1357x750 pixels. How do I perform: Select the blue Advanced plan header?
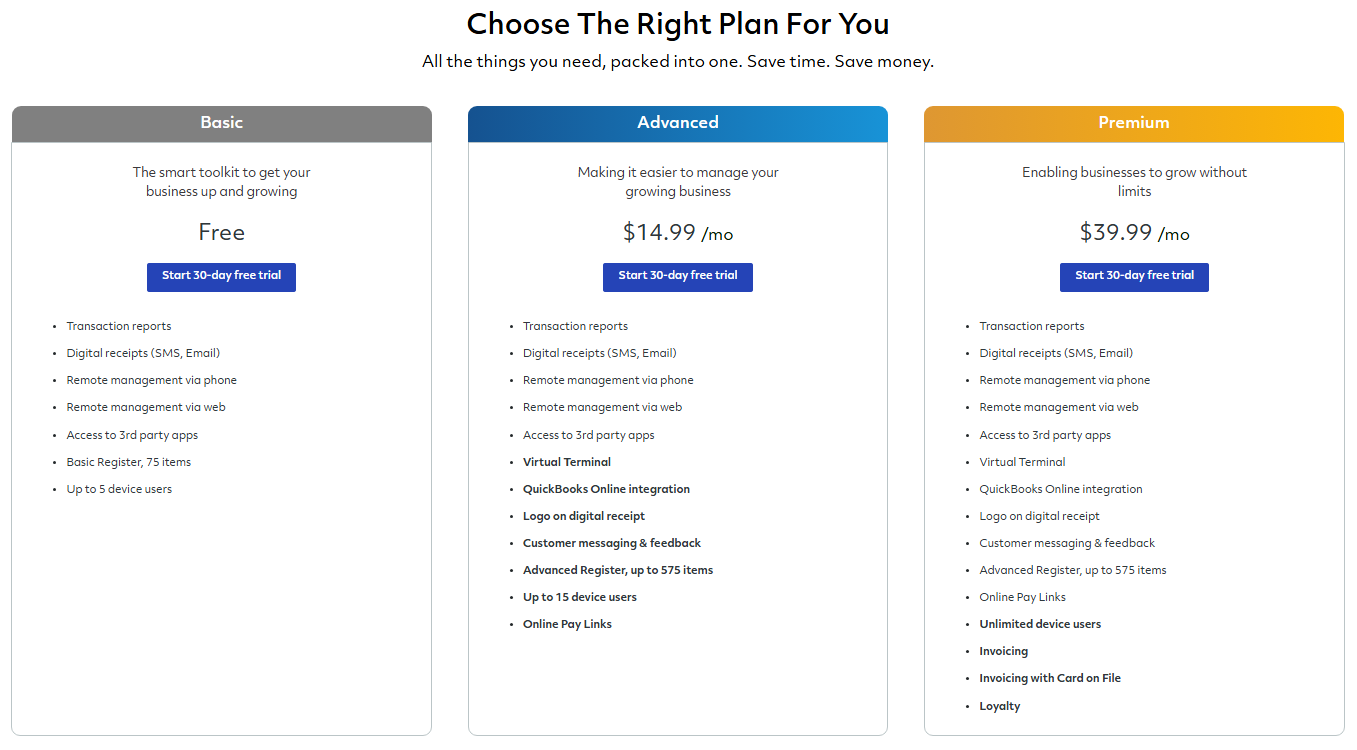678,123
